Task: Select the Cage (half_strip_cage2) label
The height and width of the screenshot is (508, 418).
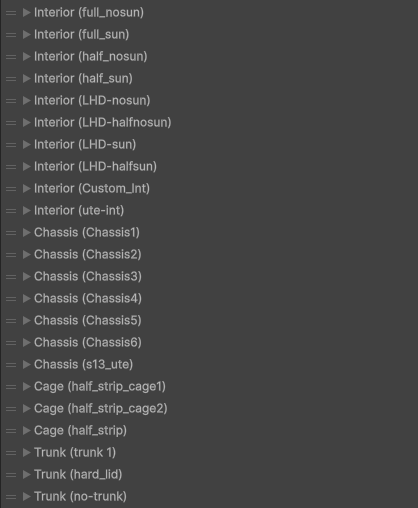Action: tap(101, 409)
